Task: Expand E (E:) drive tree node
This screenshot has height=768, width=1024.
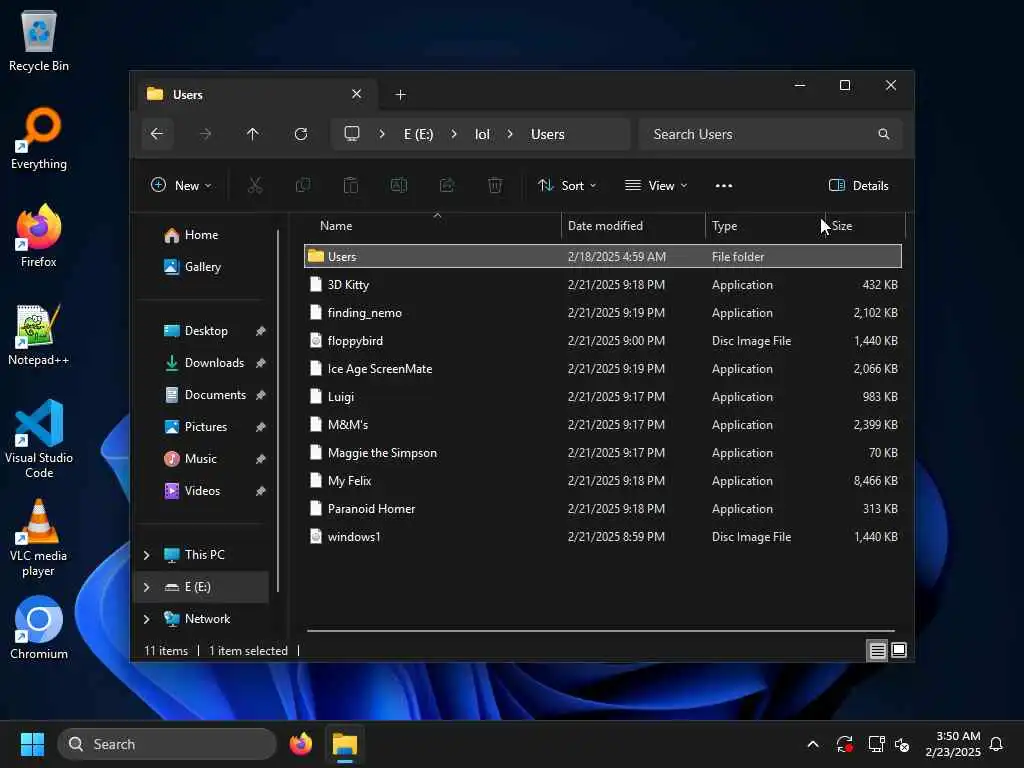Action: [x=146, y=587]
